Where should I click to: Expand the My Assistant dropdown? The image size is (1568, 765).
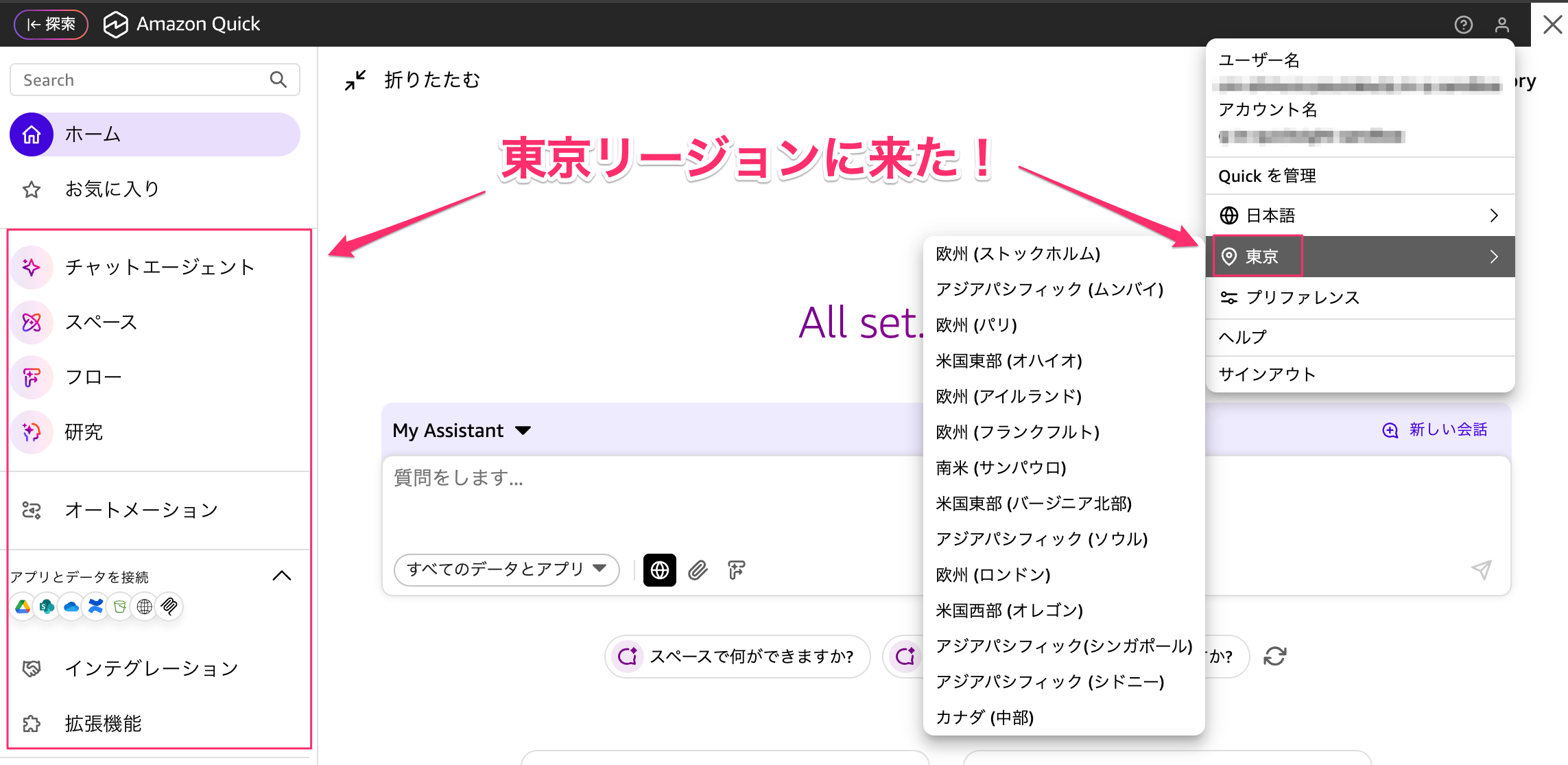click(462, 430)
